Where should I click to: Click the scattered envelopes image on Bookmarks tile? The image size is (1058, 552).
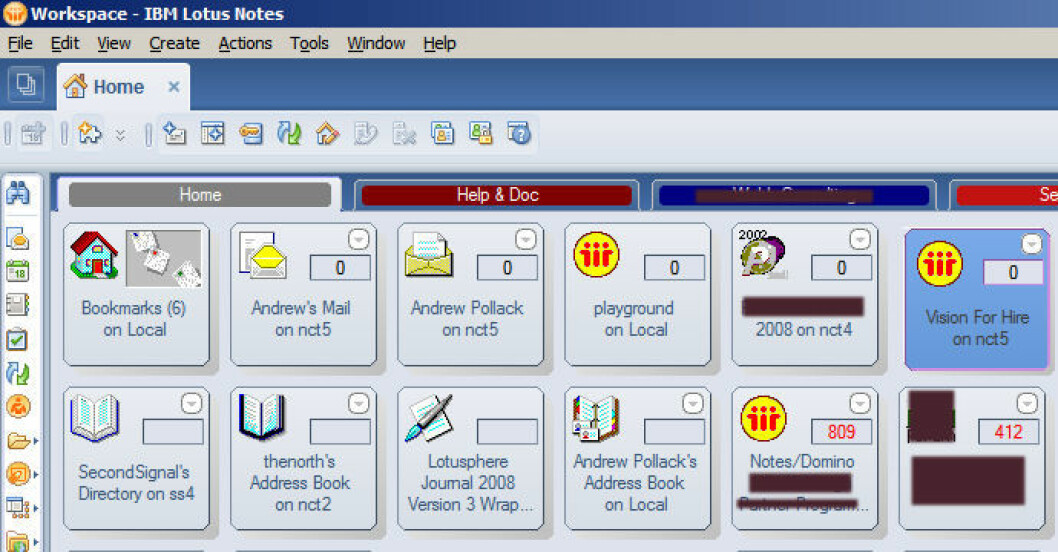click(164, 258)
